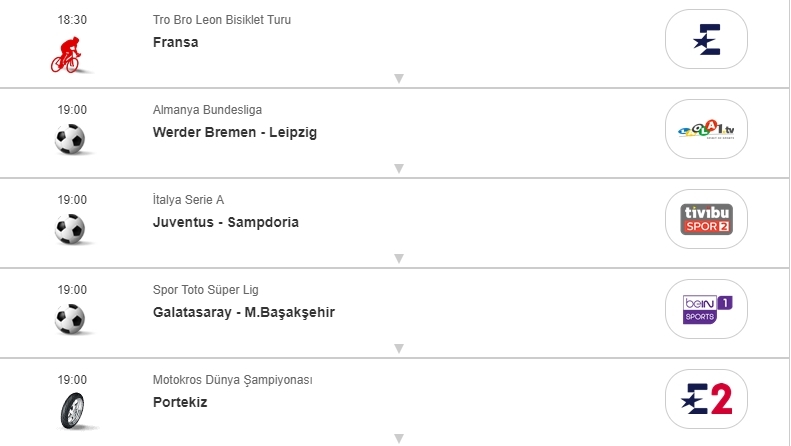Open the Tivibu Spor 2 channel logo
The width and height of the screenshot is (791, 446).
pyautogui.click(x=706, y=219)
